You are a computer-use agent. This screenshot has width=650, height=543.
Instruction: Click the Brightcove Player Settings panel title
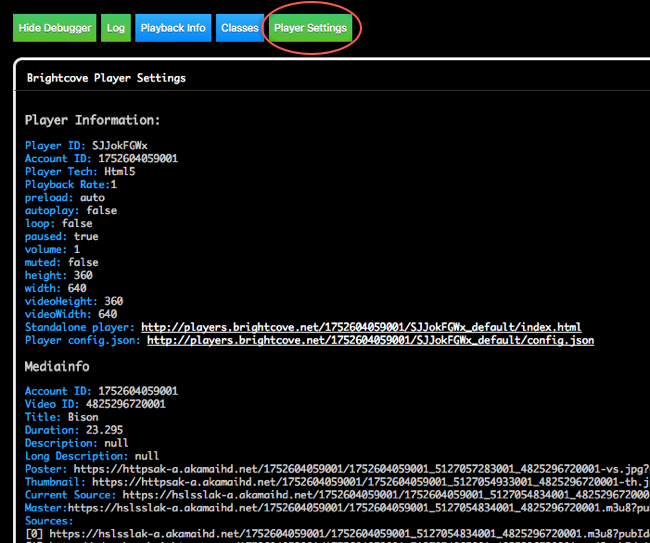click(106, 78)
